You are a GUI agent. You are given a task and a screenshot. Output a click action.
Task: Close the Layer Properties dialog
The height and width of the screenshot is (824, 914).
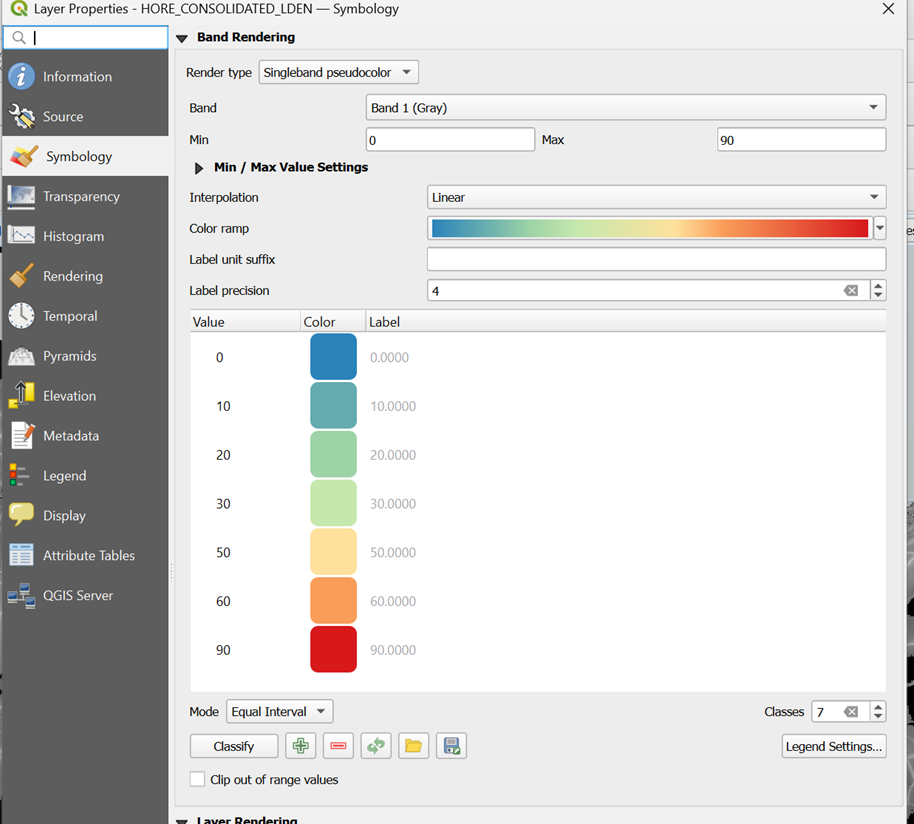pyautogui.click(x=888, y=9)
